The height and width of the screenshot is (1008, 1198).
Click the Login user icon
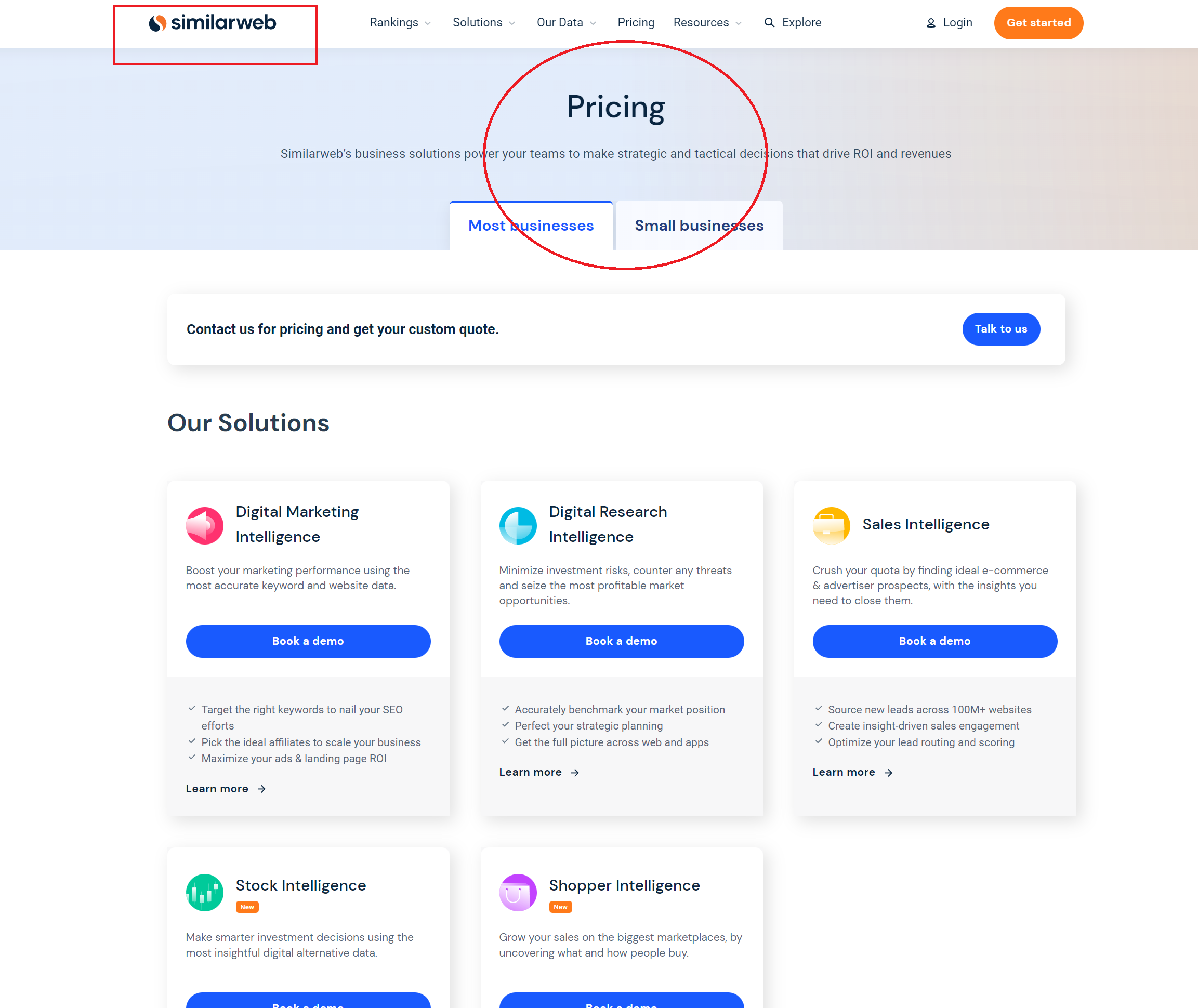point(930,23)
